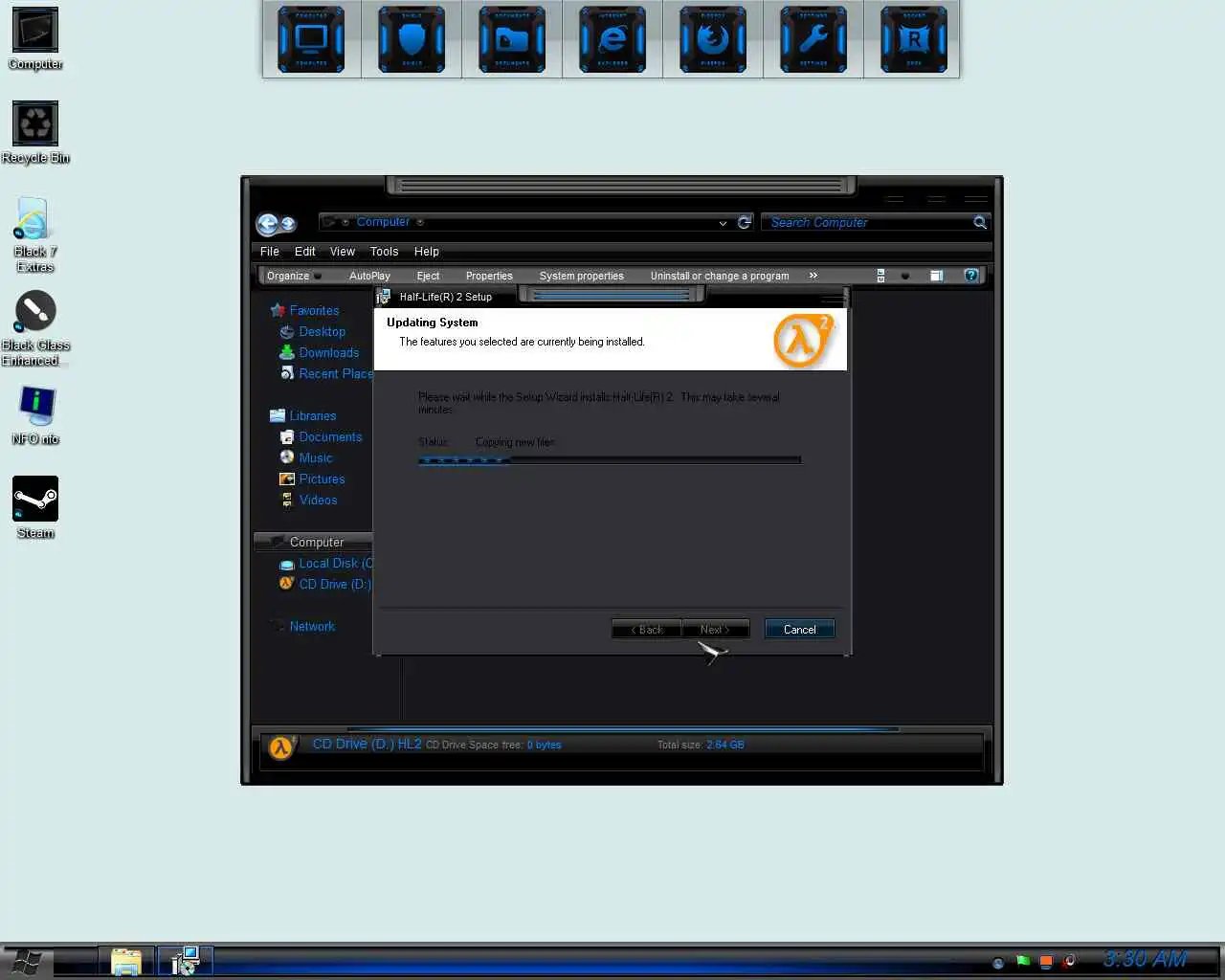The width and height of the screenshot is (1225, 980).
Task: Open the dropdown arrow after Computer breadcrumb
Action: (x=420, y=222)
